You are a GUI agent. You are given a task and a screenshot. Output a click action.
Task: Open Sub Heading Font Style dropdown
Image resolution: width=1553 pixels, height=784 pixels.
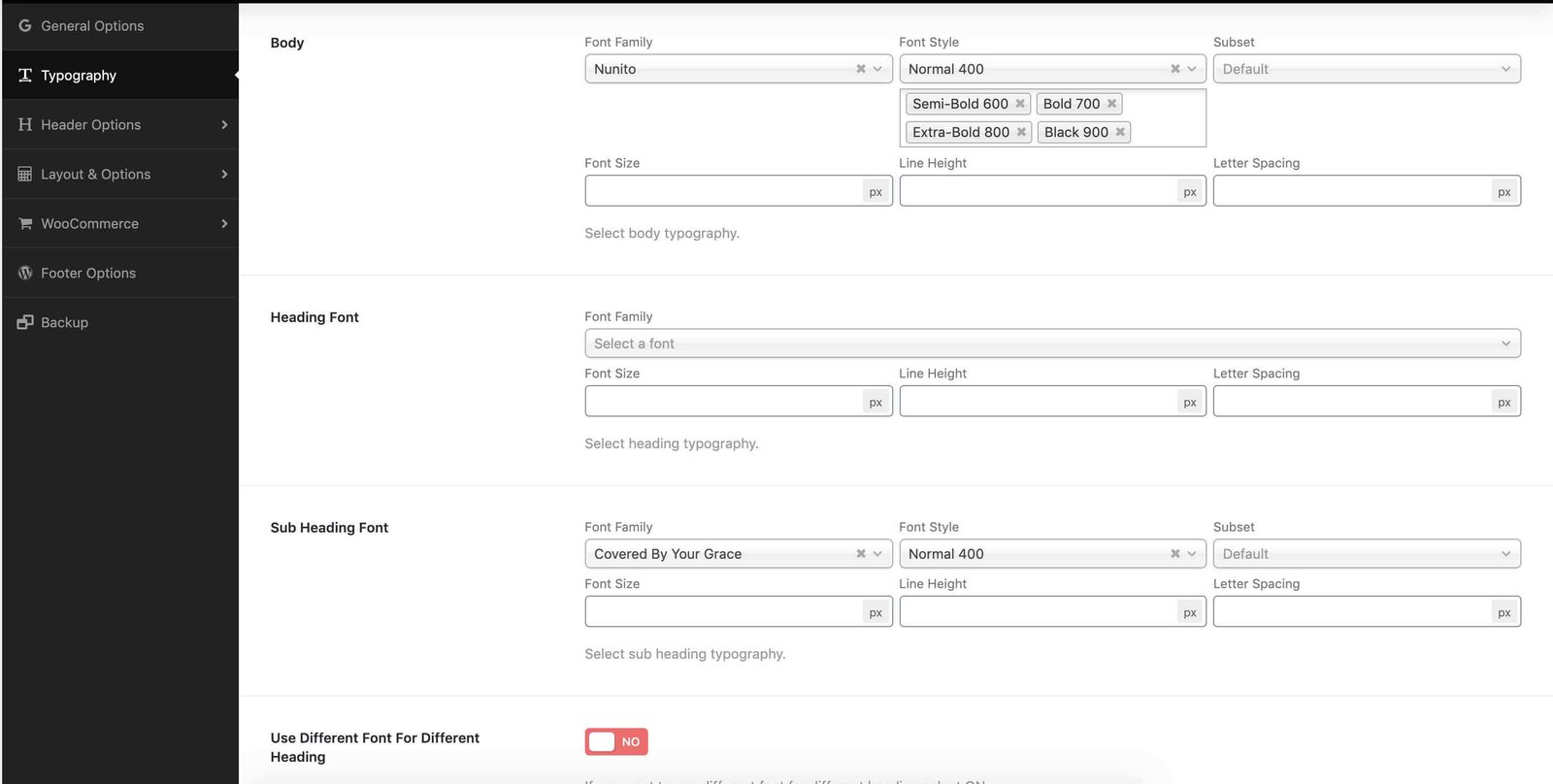1053,554
